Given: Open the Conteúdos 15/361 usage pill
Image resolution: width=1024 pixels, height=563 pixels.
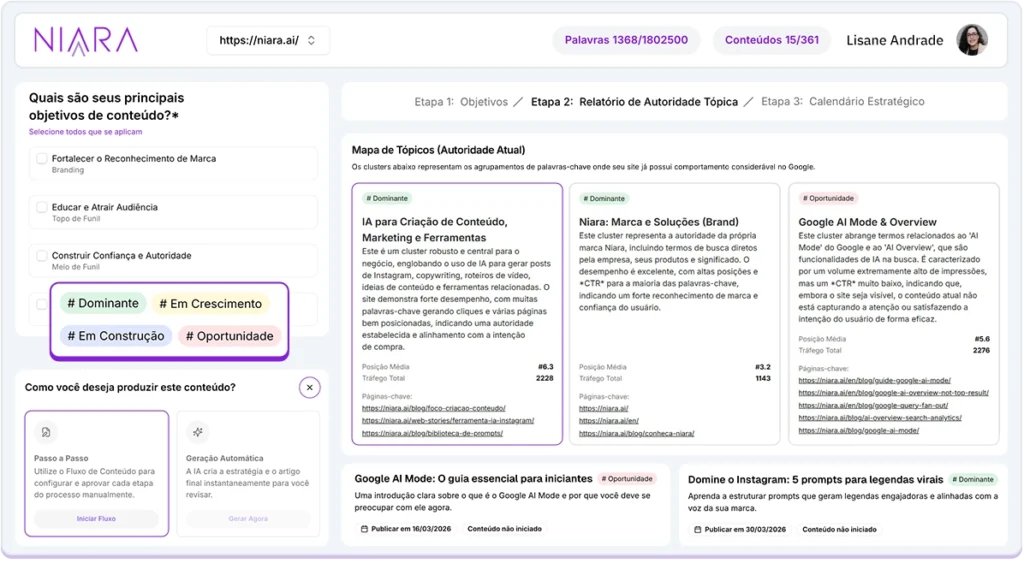Looking at the screenshot, I should tap(771, 41).
